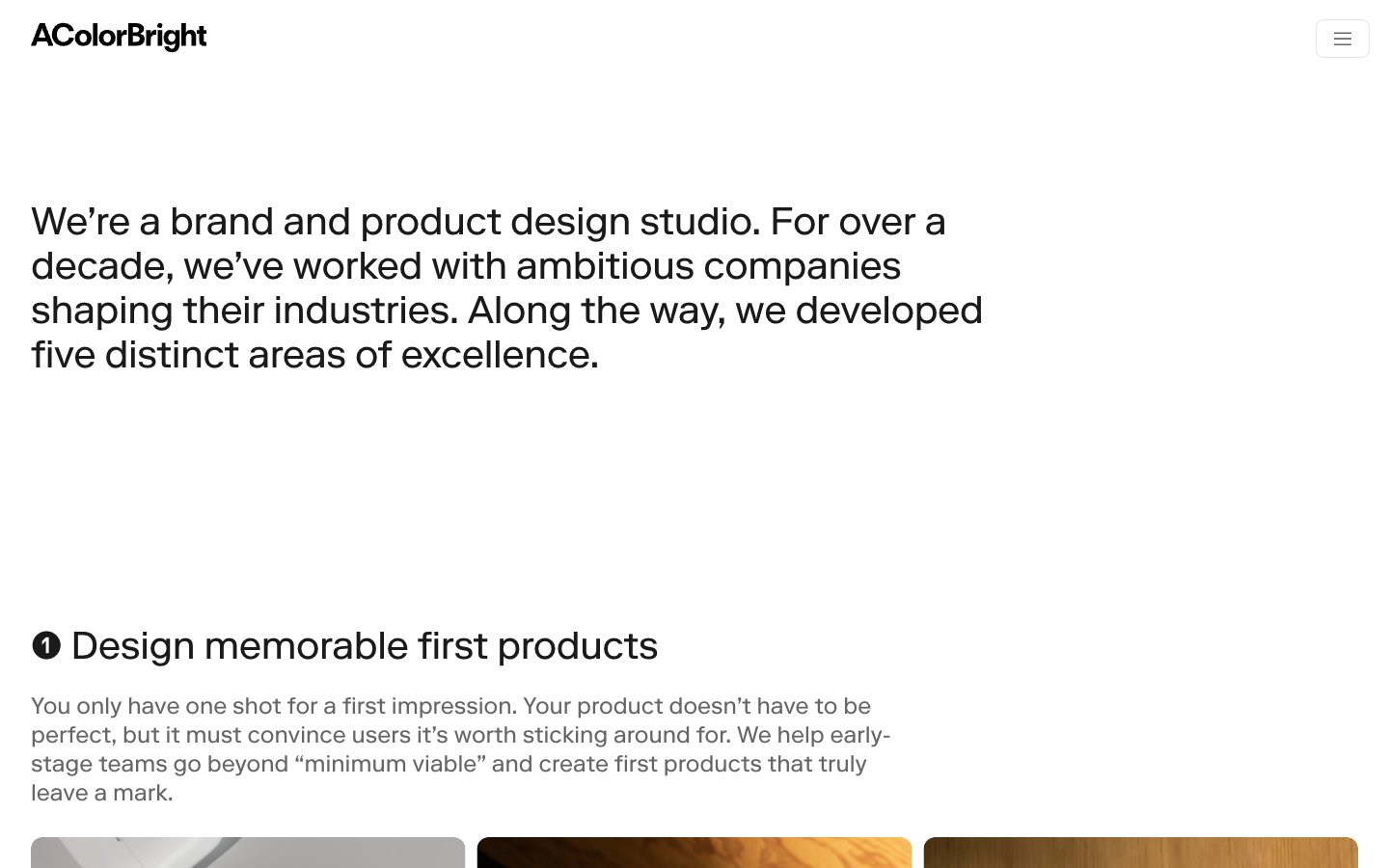
Task: Click the line starting "perfect, but it must convince"
Action: tap(460, 735)
